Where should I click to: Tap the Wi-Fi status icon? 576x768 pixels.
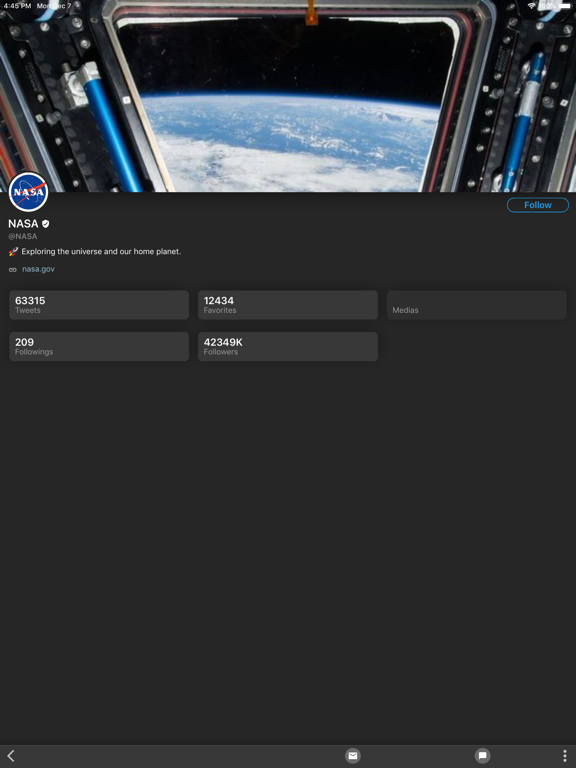[x=531, y=5]
